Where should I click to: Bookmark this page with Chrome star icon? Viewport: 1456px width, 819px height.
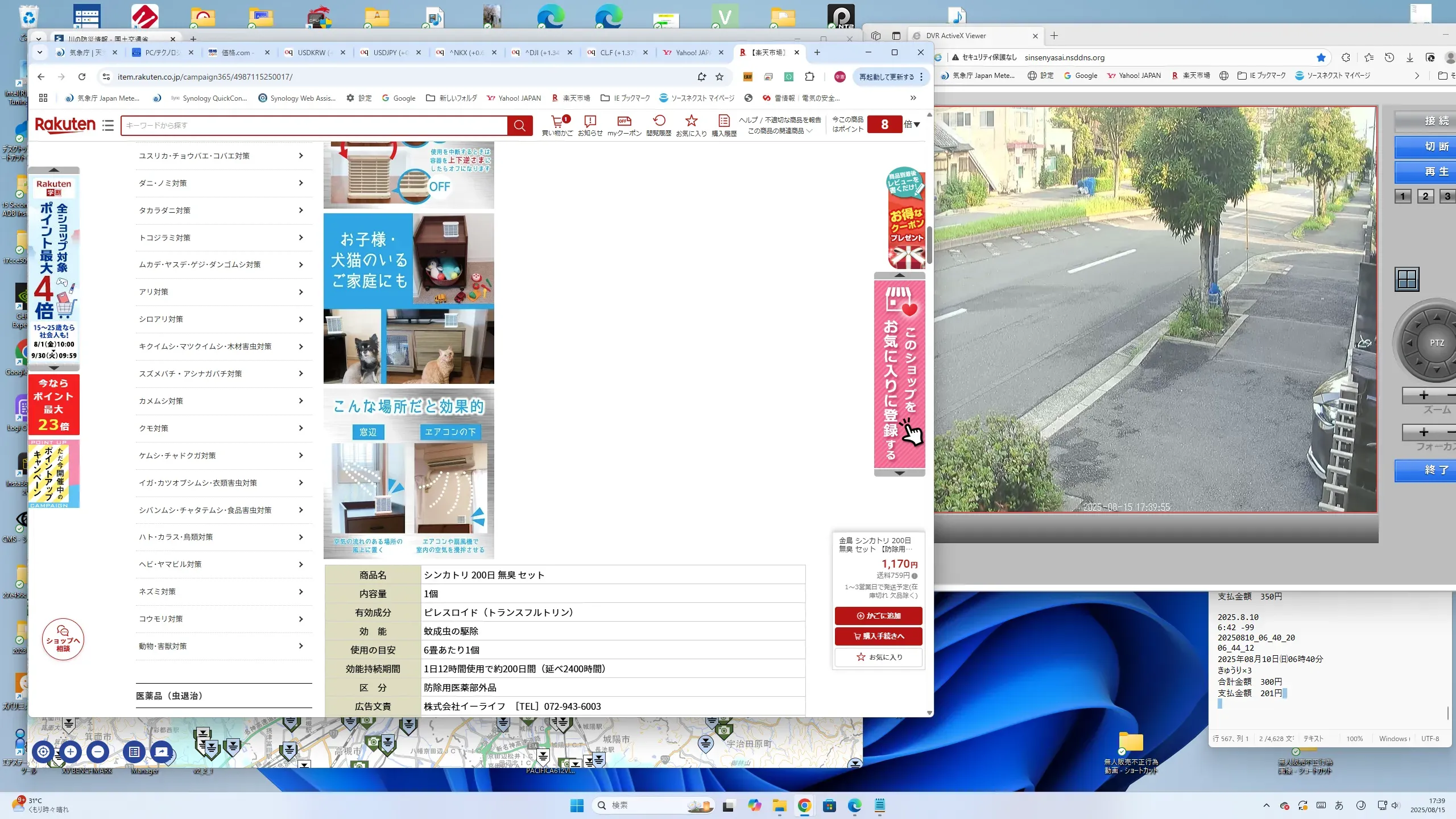(x=719, y=77)
